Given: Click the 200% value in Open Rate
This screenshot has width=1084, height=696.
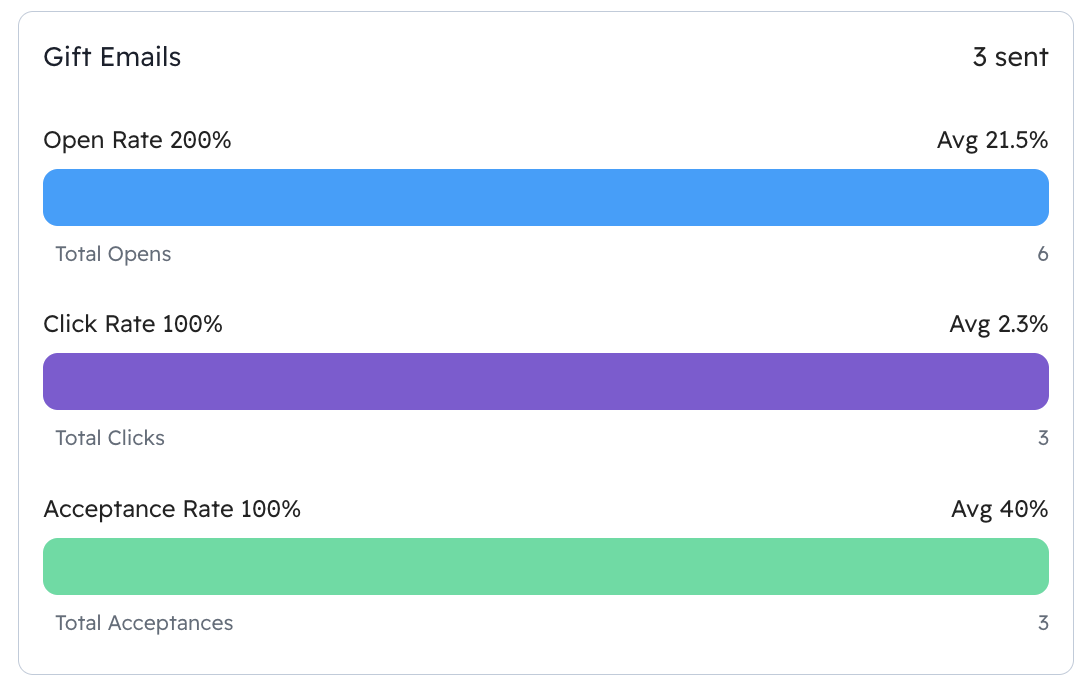Looking at the screenshot, I should 200,140.
